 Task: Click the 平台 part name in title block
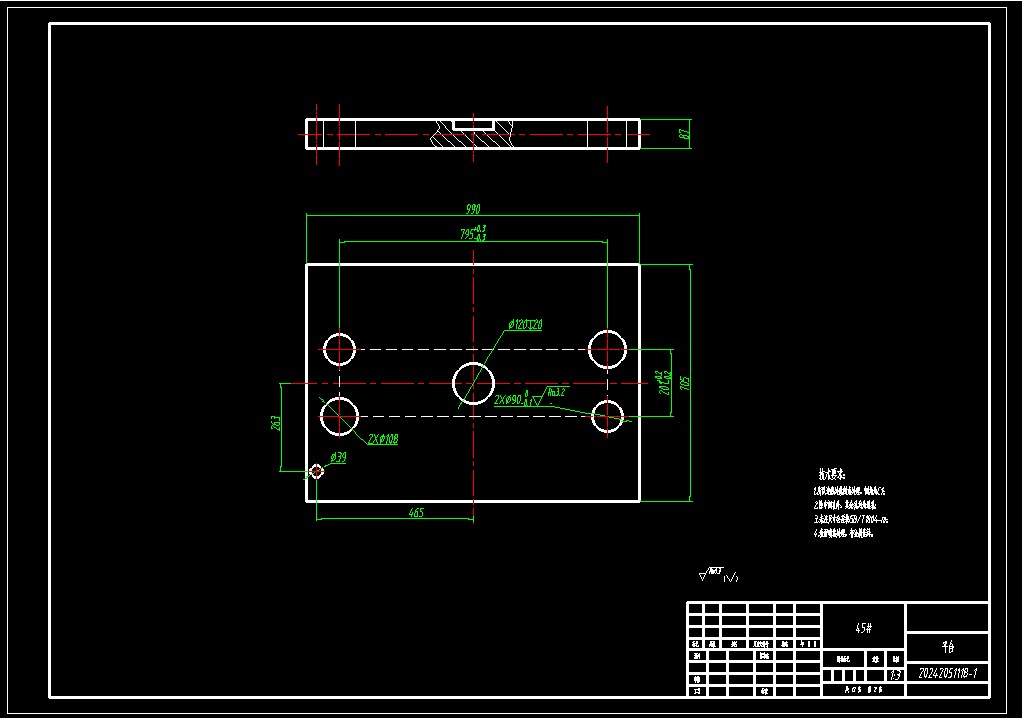pos(948,647)
